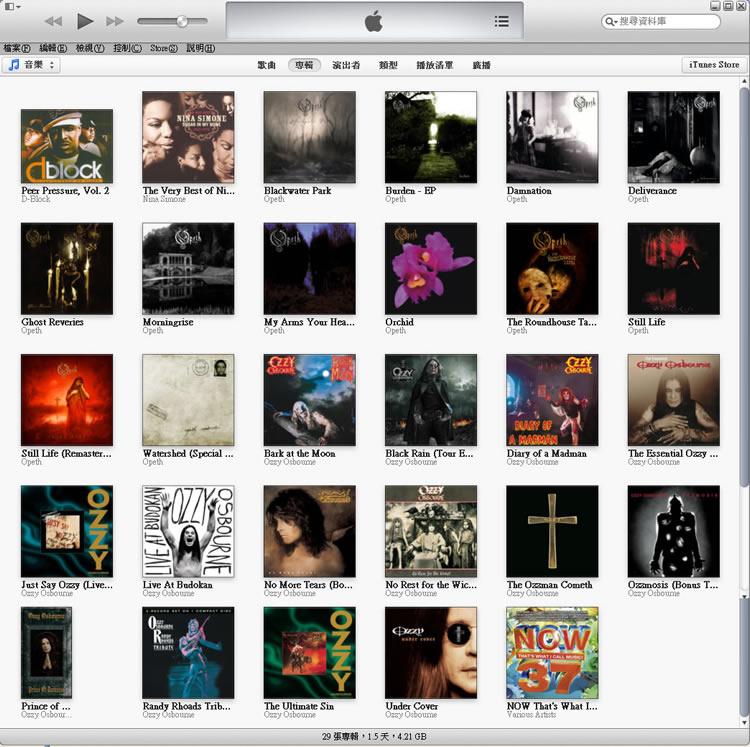
Task: Click the 'D-Block' artist name text
Action: tap(36, 199)
